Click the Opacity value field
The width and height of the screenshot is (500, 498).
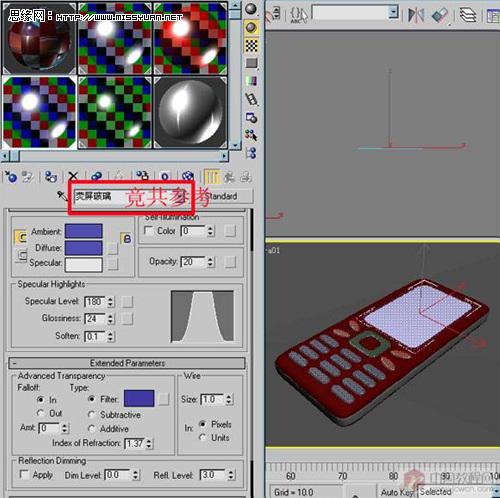[193, 262]
